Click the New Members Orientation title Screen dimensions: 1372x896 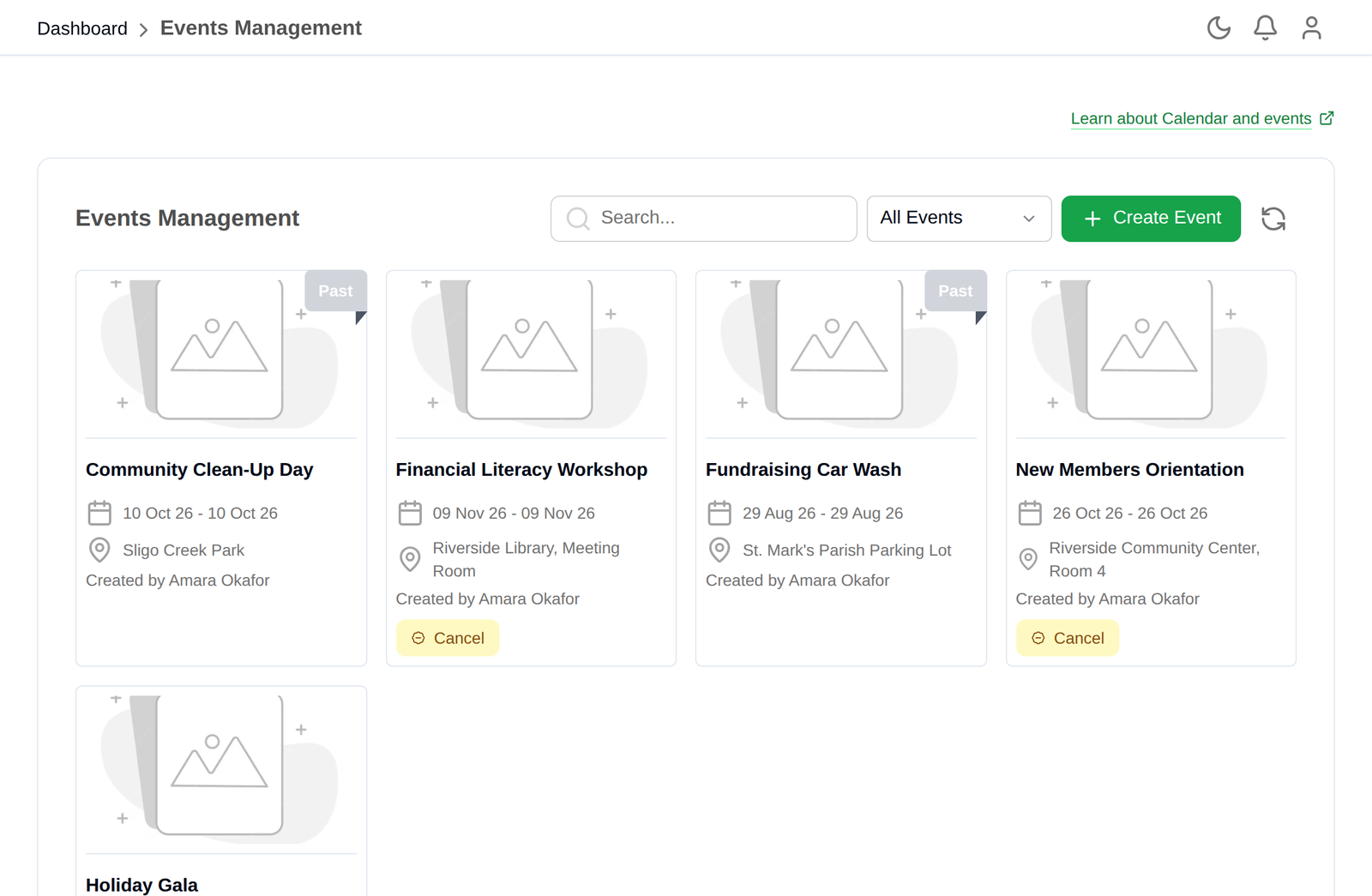(x=1129, y=470)
